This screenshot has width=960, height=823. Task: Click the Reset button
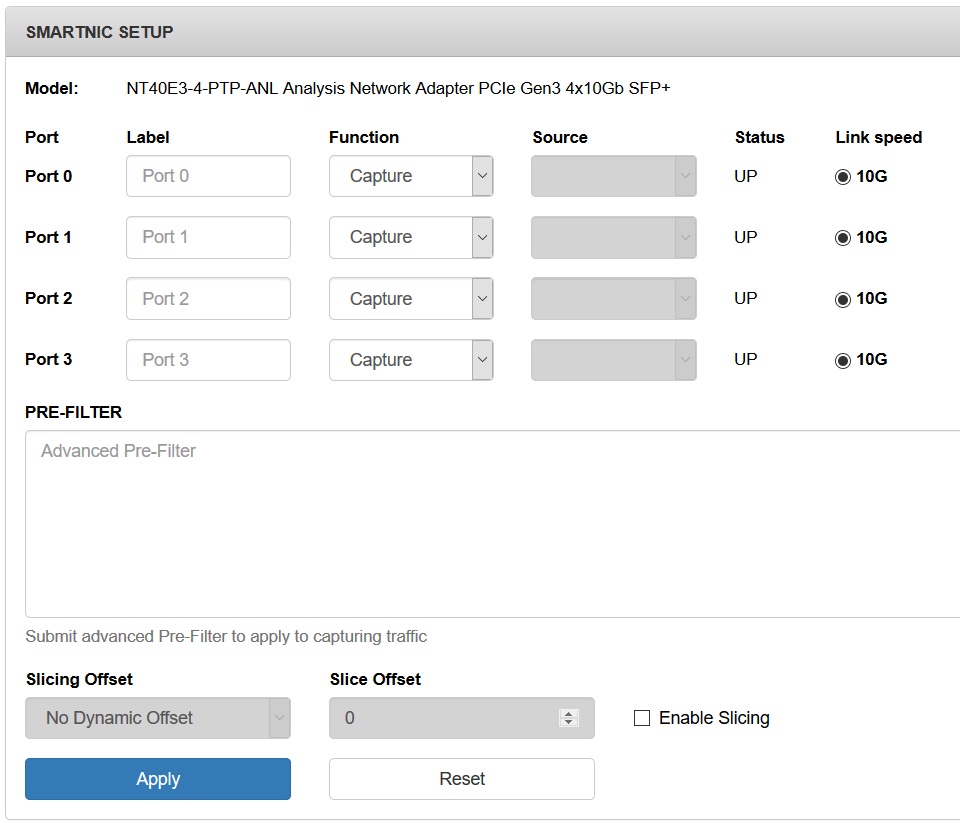pyautogui.click(x=462, y=779)
